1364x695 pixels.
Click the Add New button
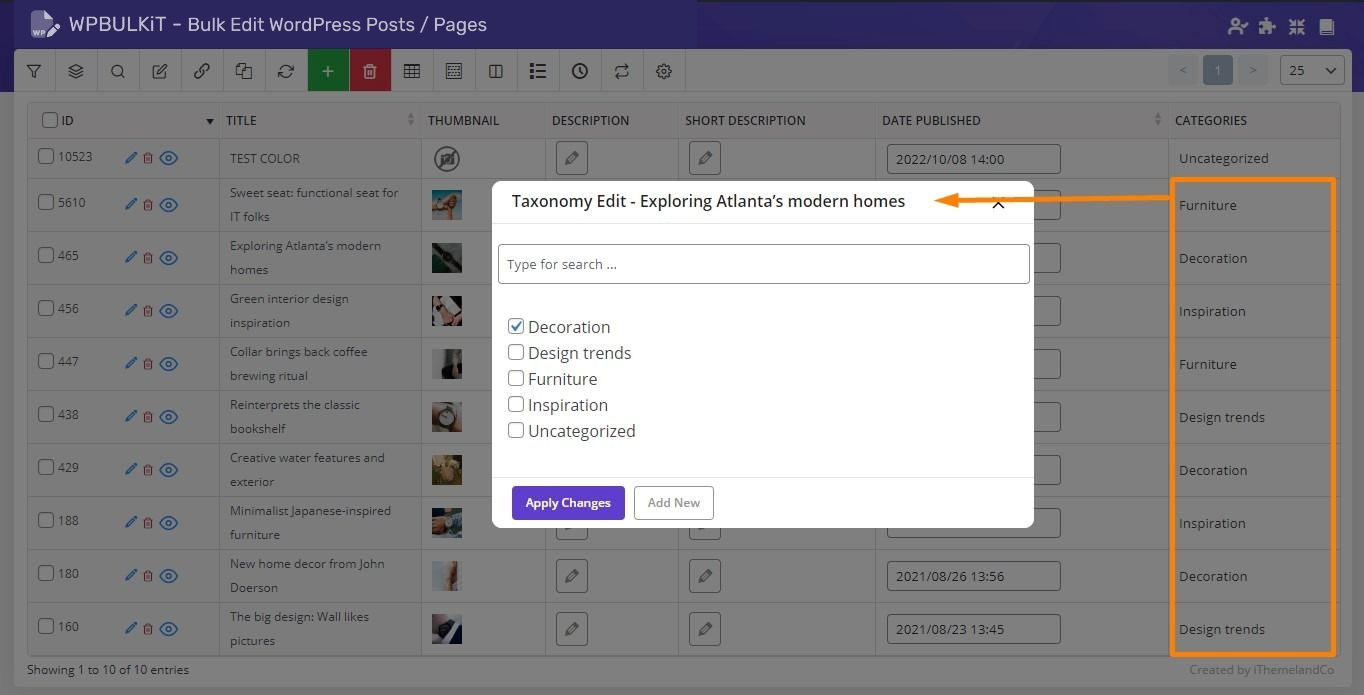(673, 503)
